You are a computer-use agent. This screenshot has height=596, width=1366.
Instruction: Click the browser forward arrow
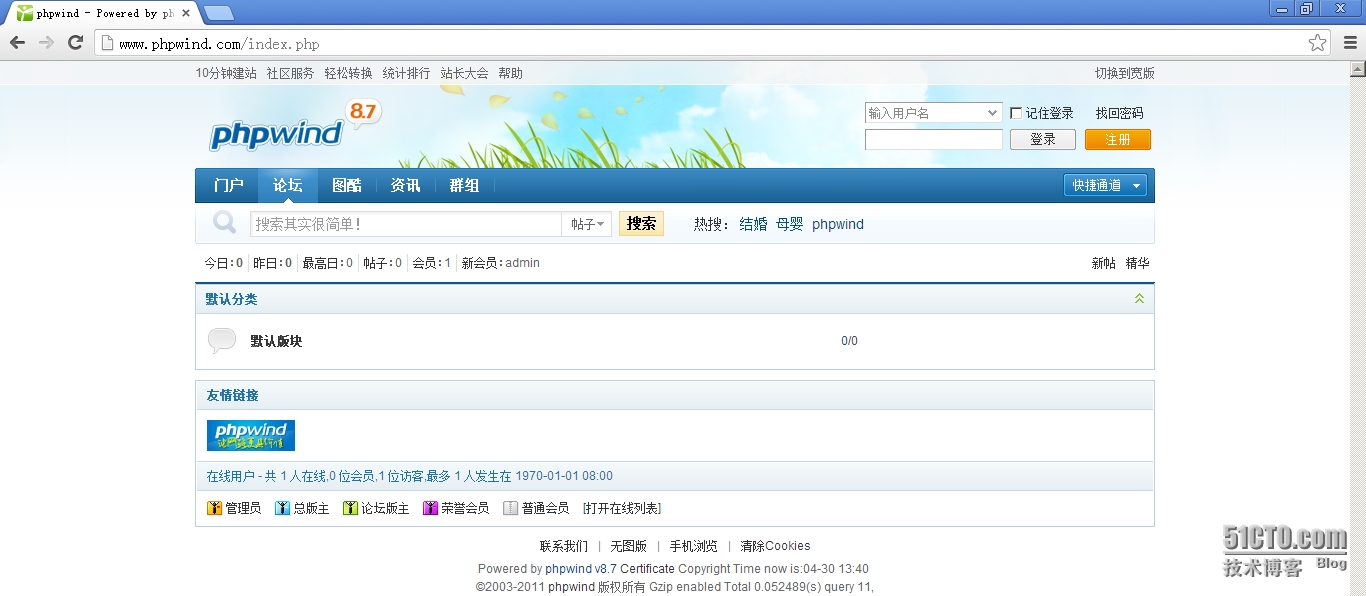[x=46, y=42]
